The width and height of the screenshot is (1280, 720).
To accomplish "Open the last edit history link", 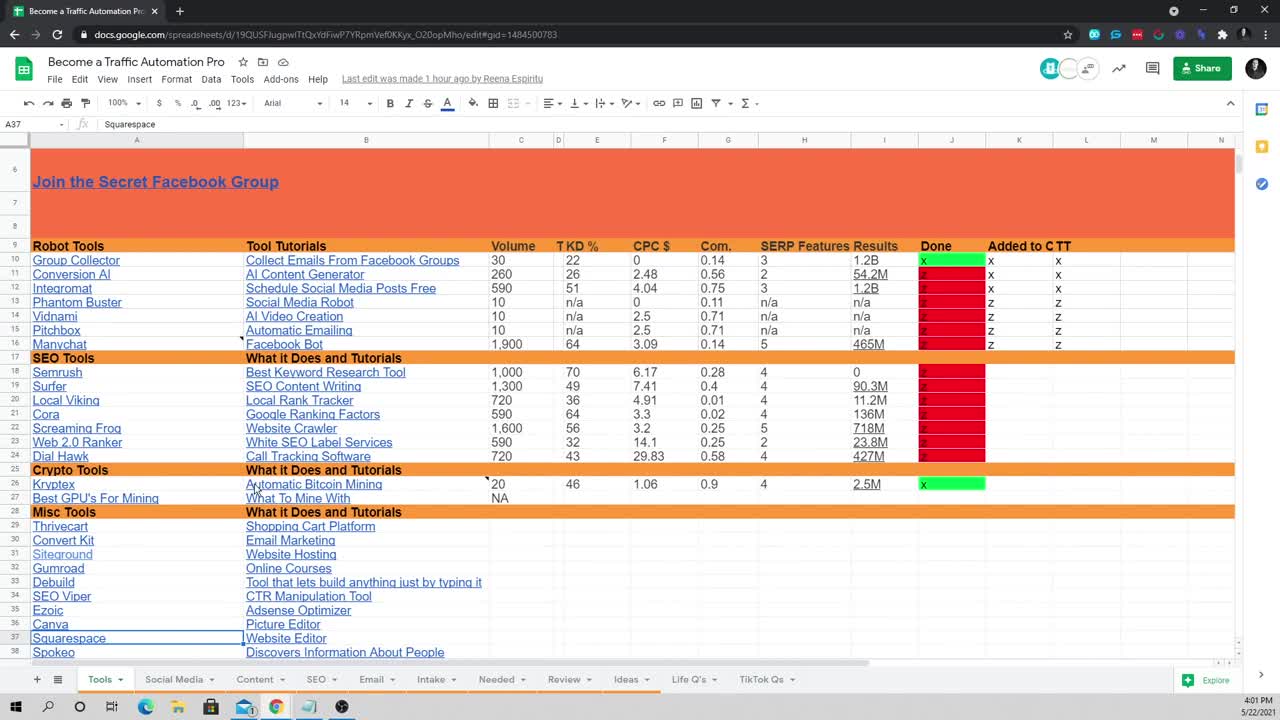I will pyautogui.click(x=442, y=79).
